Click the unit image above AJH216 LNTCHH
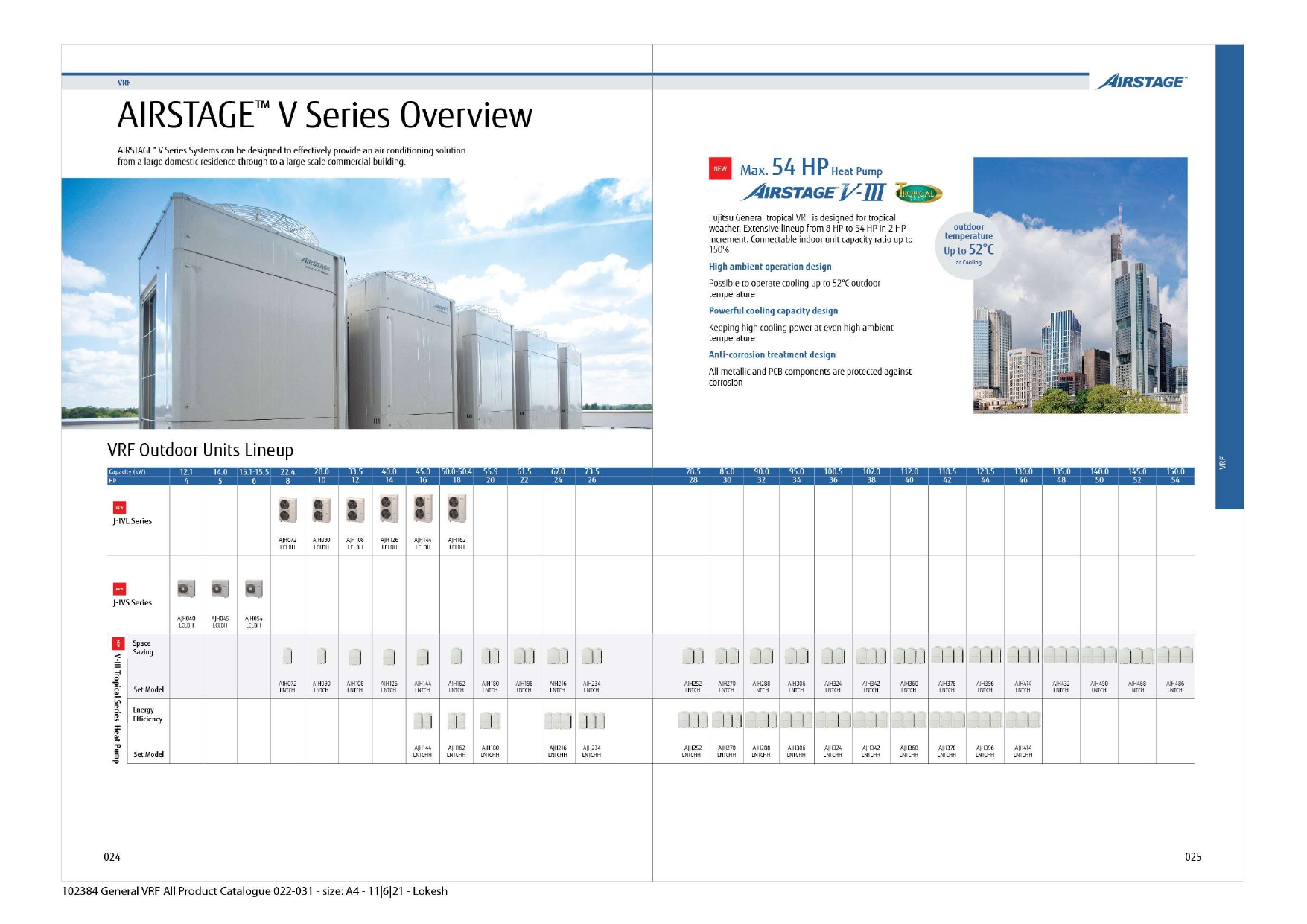The height and width of the screenshot is (924, 1307). coord(558,721)
